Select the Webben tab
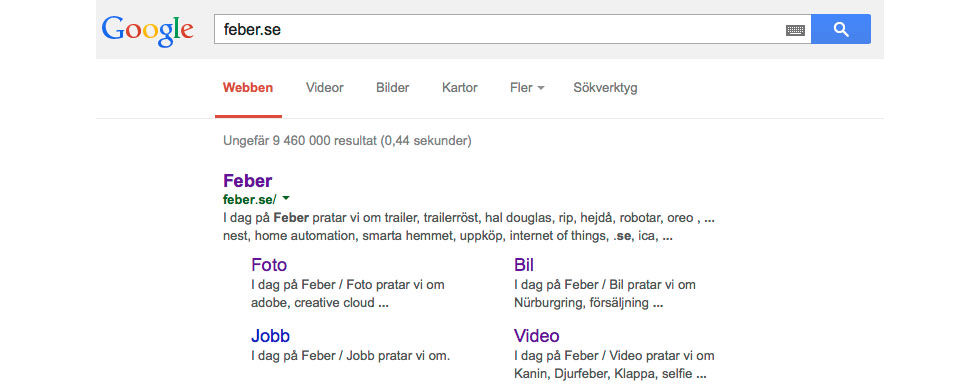980x391 pixels. (248, 87)
